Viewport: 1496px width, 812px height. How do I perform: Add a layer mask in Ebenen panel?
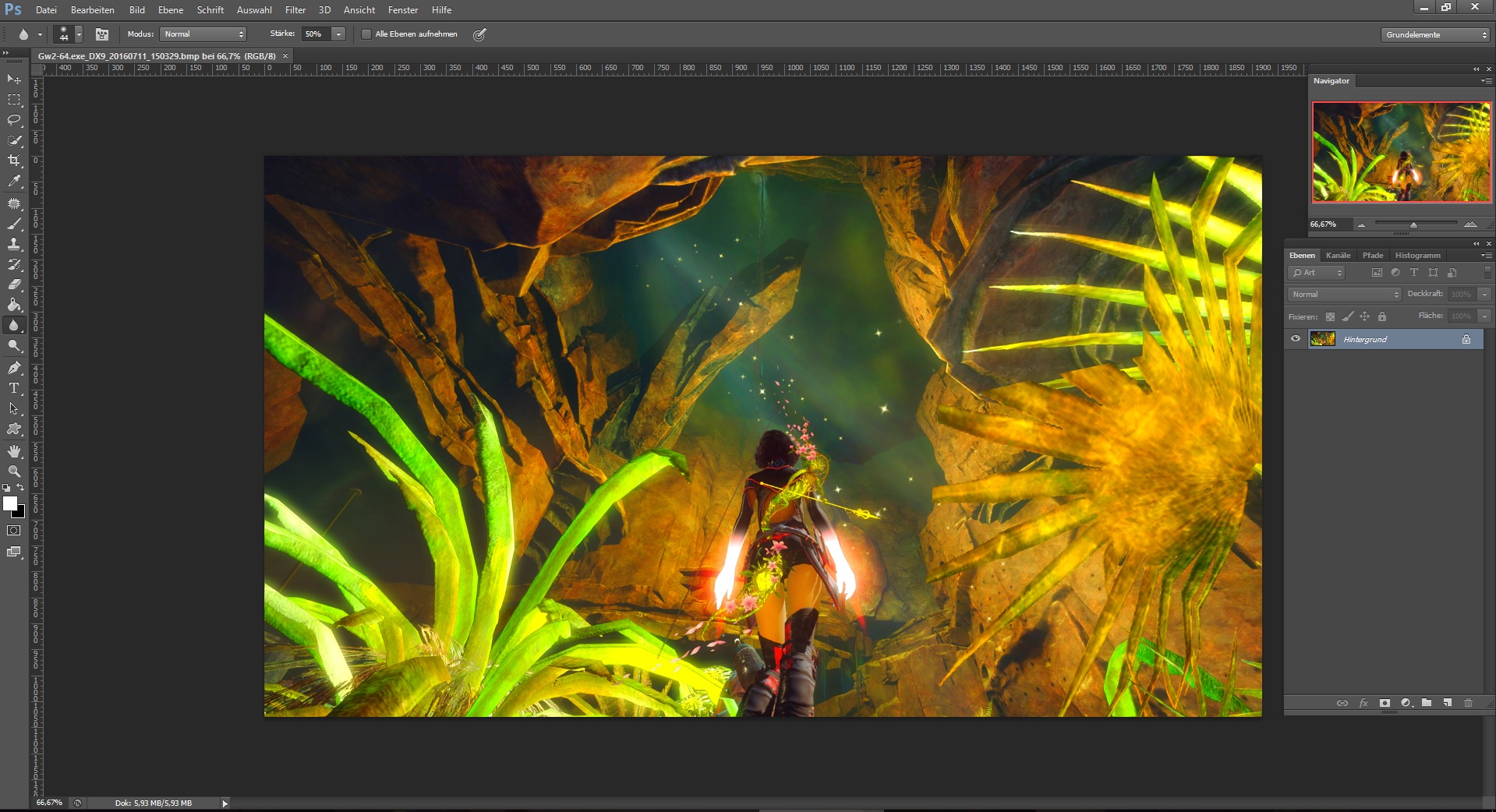1385,703
